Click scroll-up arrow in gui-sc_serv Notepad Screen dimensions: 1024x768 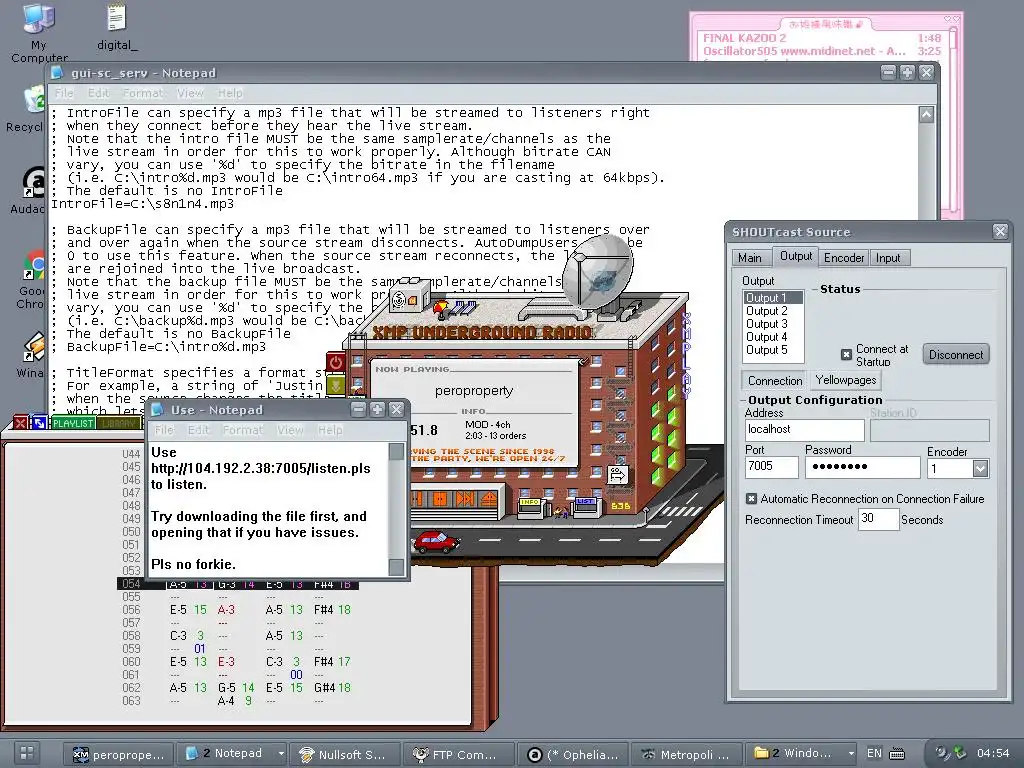(x=926, y=115)
